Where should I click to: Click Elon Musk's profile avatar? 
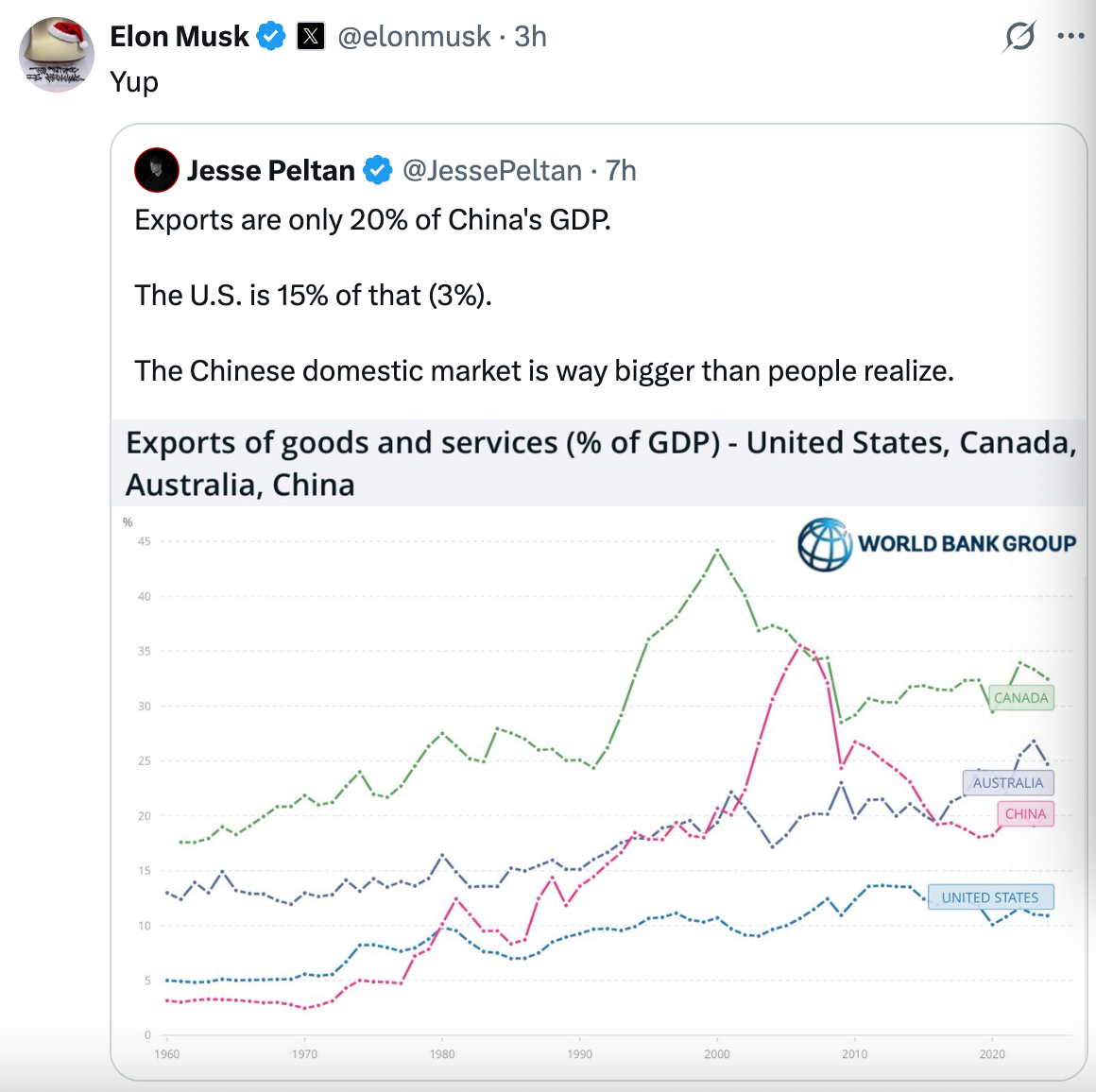(x=57, y=54)
